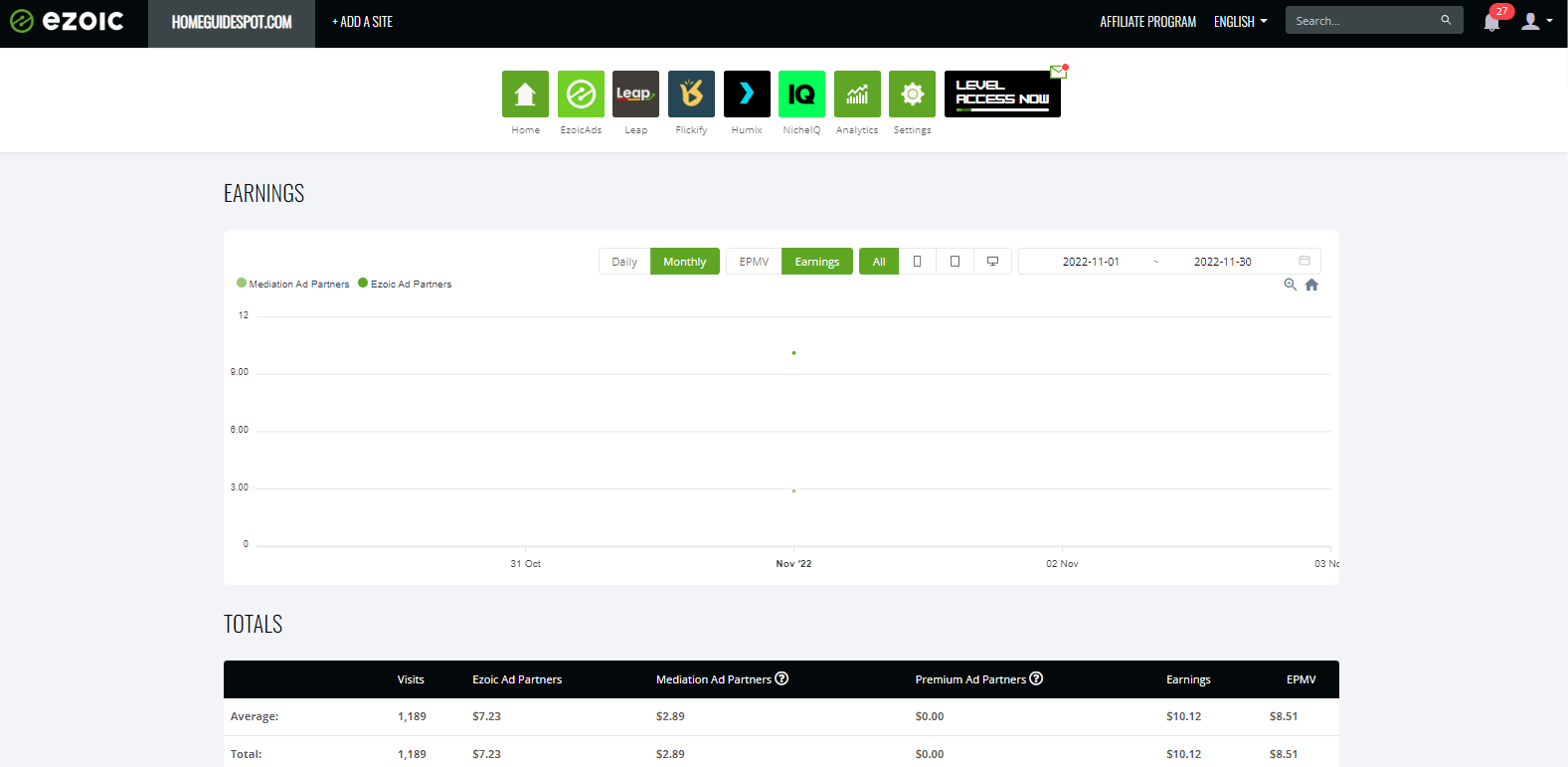Click the chart reset home icon
Image resolution: width=1568 pixels, height=767 pixels.
pos(1311,285)
